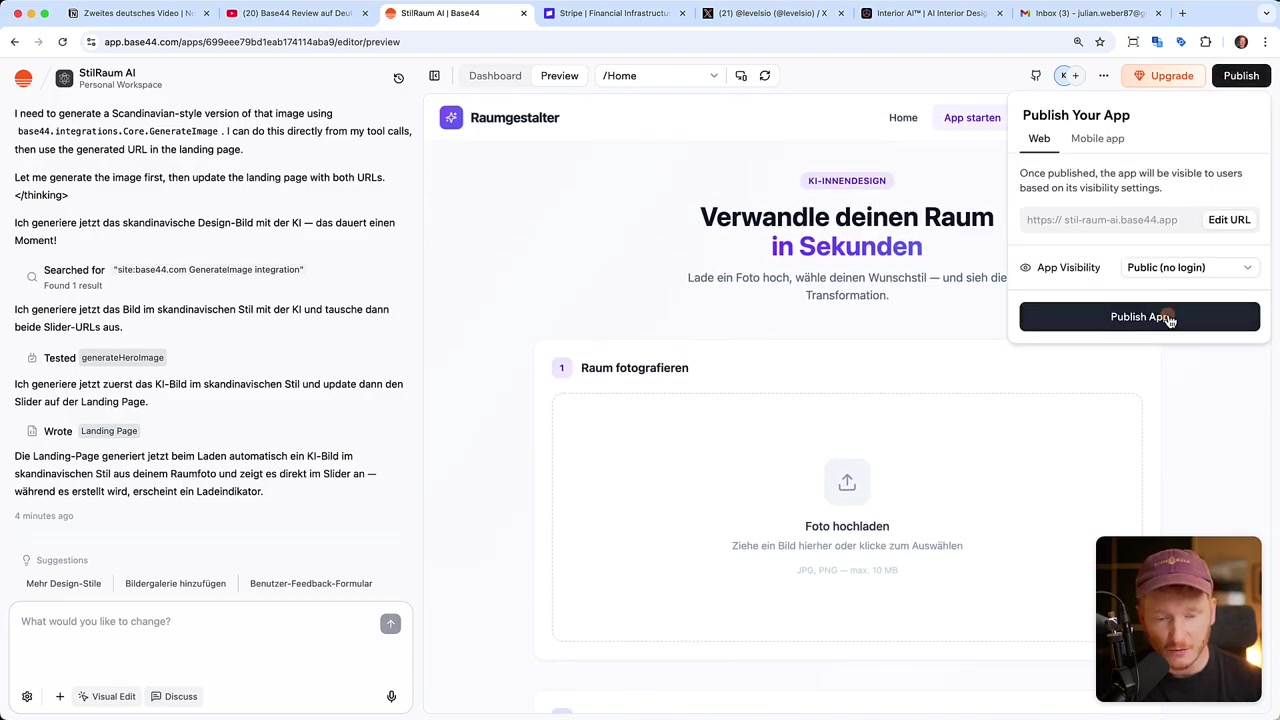Screen dimensions: 1280x720
Task: Switch to the Preview tab
Action: pos(559,76)
